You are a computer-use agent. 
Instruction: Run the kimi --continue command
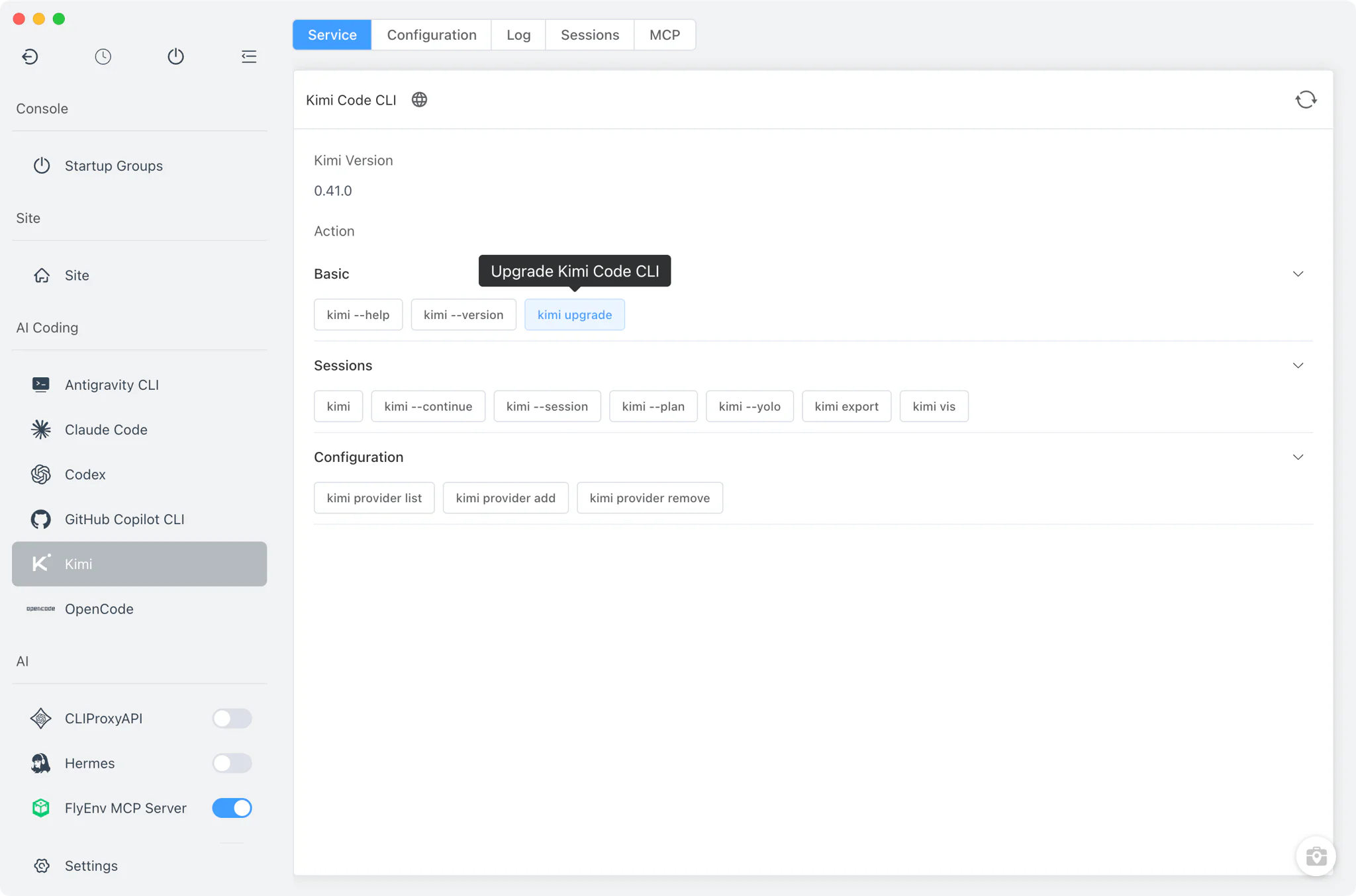tap(428, 406)
